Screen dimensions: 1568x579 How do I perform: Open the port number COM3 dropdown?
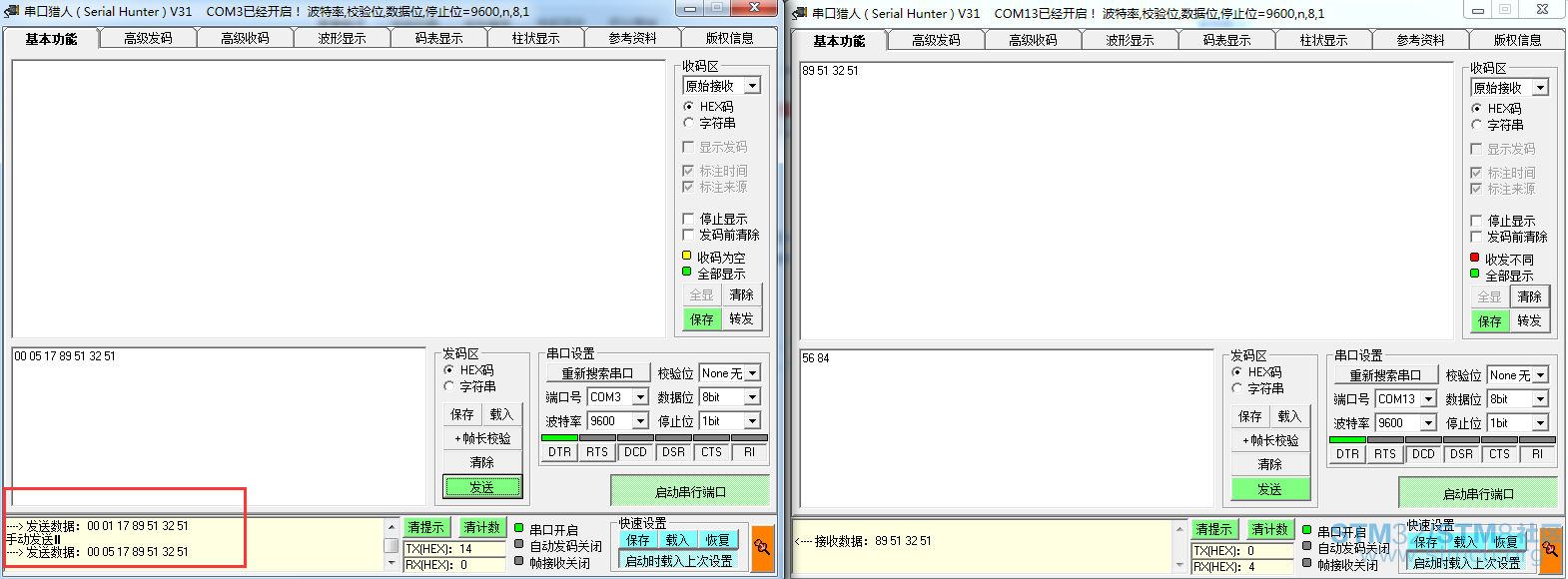pos(640,397)
